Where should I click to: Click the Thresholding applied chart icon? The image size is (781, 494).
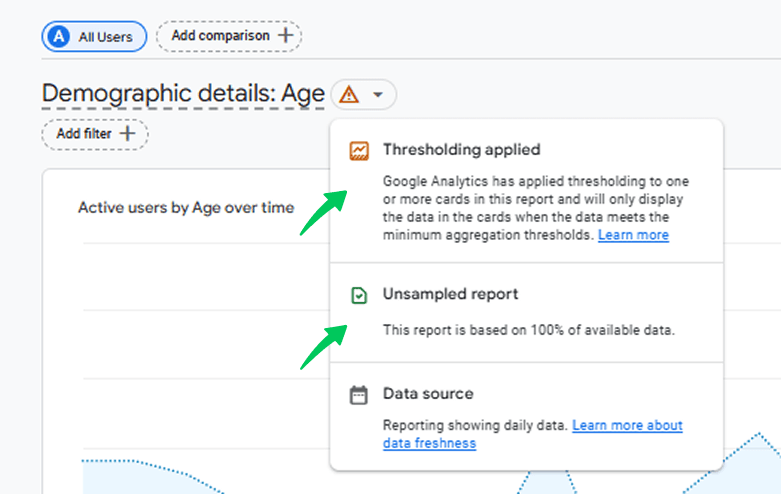tap(359, 151)
